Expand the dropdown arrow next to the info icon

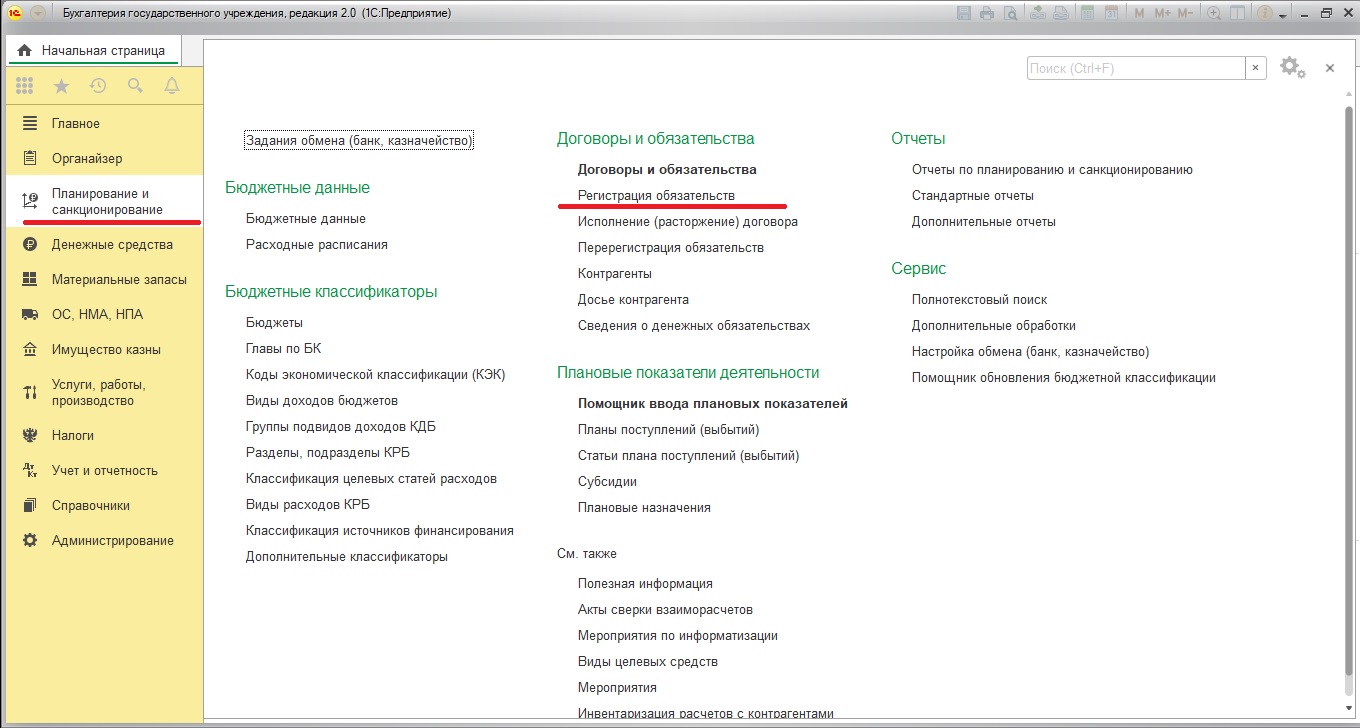tap(1283, 15)
